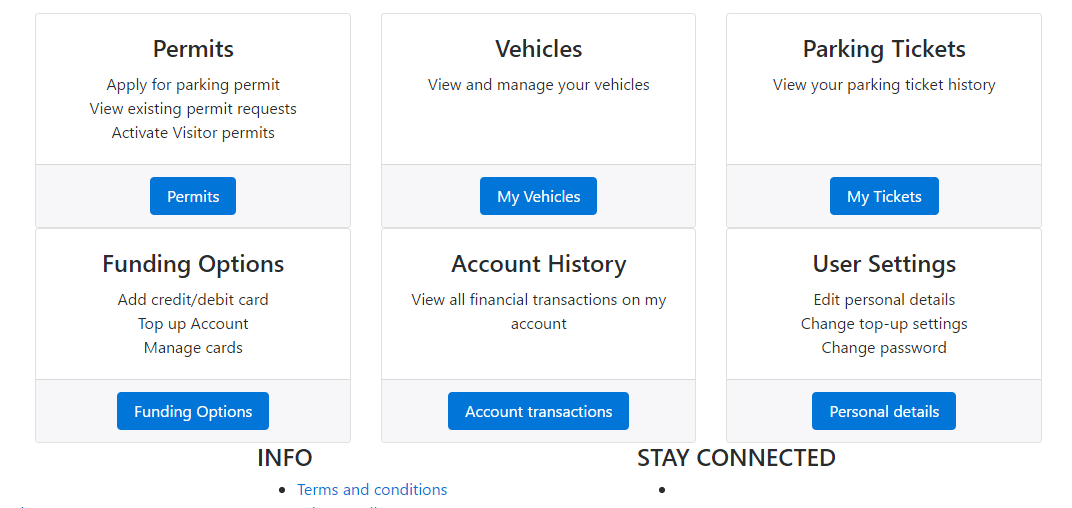
Task: Open My Vehicles
Action: point(538,196)
